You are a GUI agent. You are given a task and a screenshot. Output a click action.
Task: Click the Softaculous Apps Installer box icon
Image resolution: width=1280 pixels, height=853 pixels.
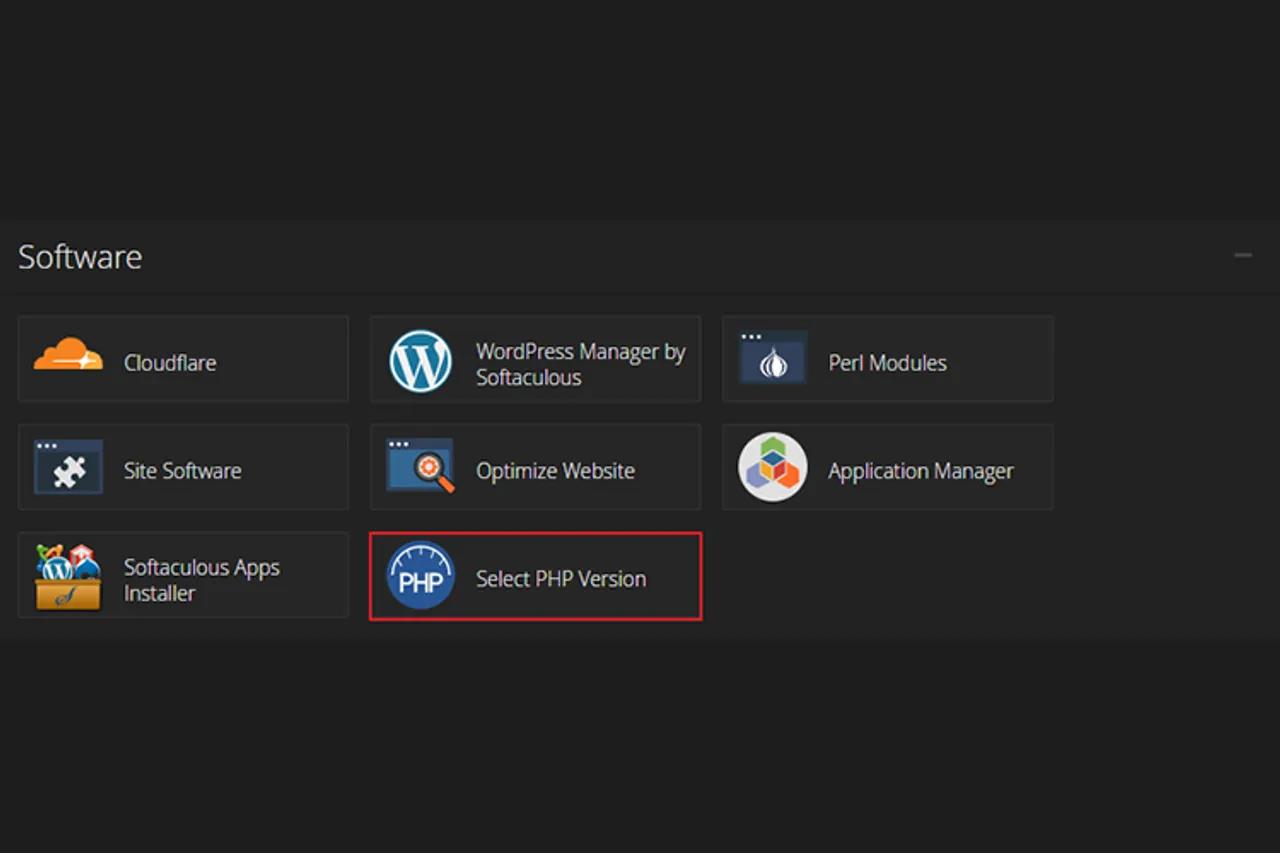click(x=68, y=577)
